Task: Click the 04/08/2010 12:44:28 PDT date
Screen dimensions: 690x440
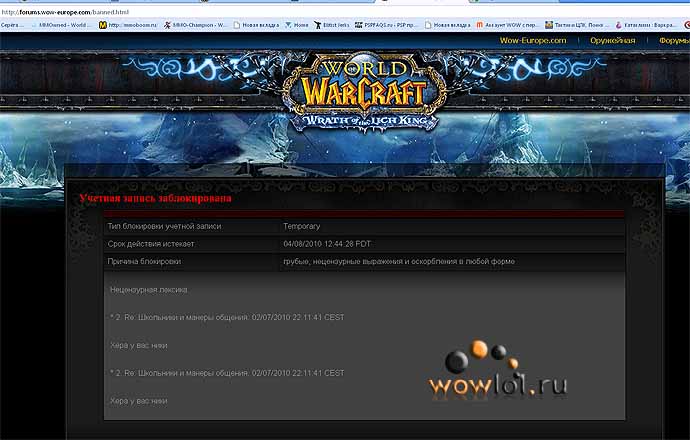Action: tap(327, 244)
